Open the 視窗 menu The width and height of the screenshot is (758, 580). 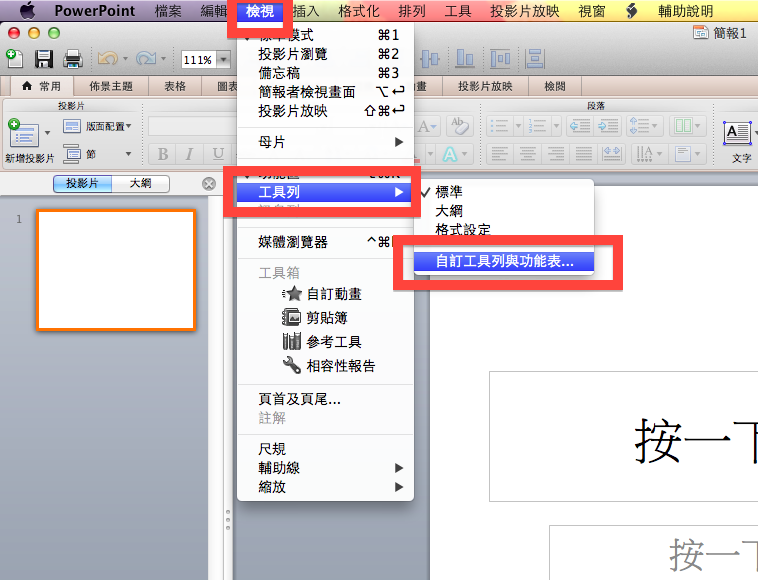click(592, 11)
